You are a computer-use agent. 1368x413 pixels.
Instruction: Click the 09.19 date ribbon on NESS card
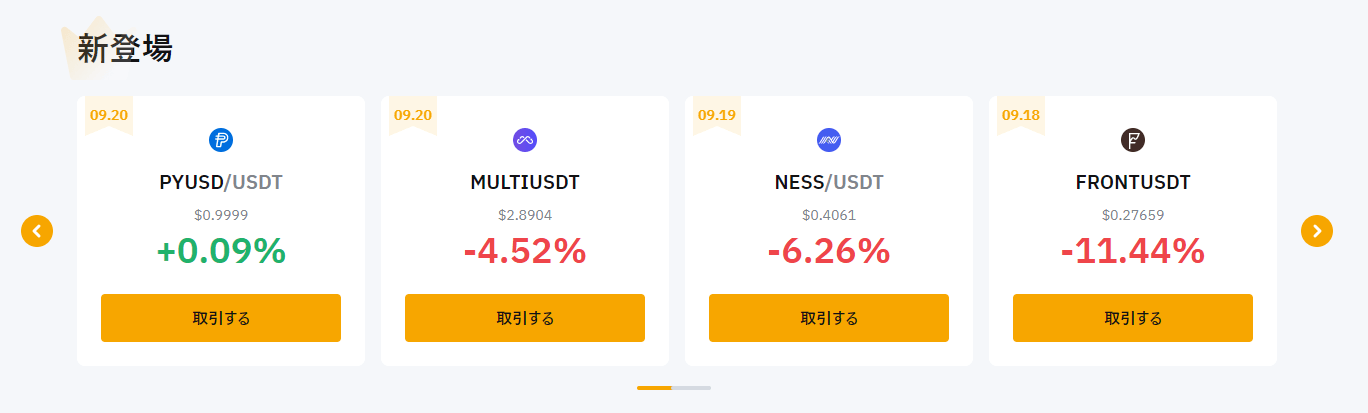(717, 115)
